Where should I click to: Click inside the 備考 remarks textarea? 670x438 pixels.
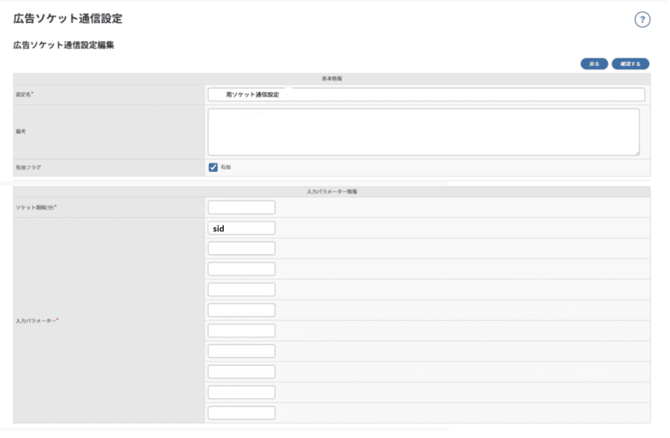tap(423, 132)
